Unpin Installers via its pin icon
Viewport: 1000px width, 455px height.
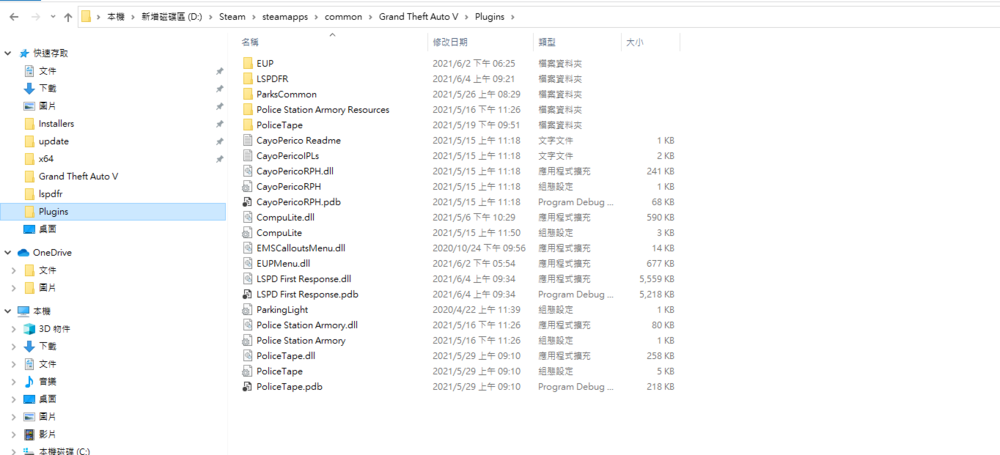pyautogui.click(x=219, y=124)
